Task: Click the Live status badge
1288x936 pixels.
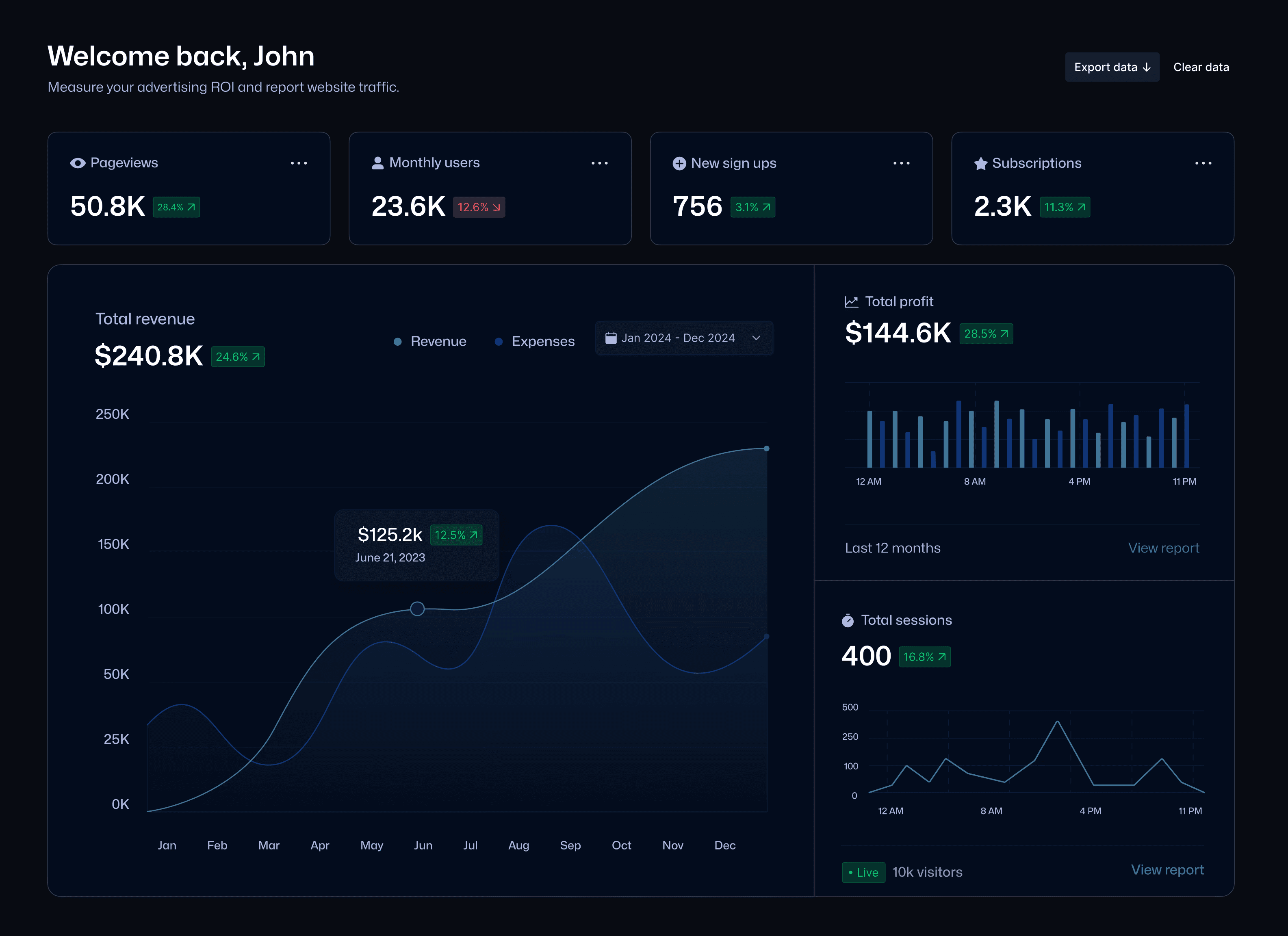Action: [x=863, y=872]
